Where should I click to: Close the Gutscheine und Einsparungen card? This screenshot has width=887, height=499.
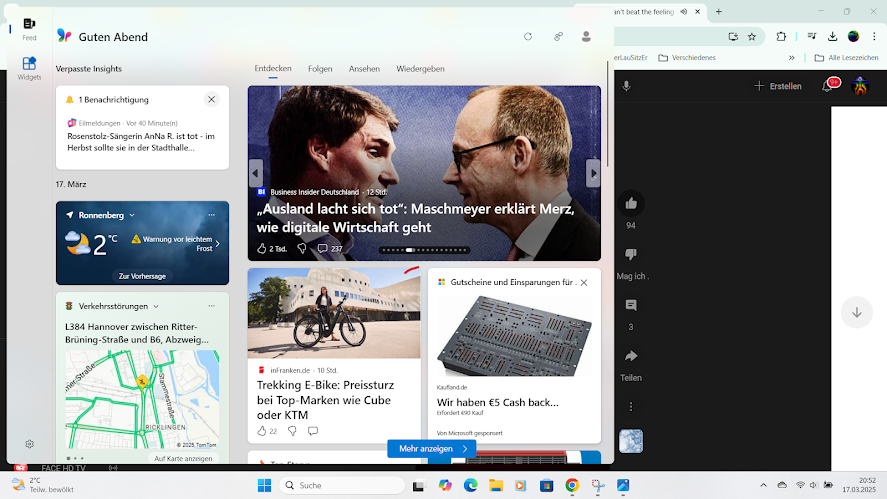tap(584, 282)
